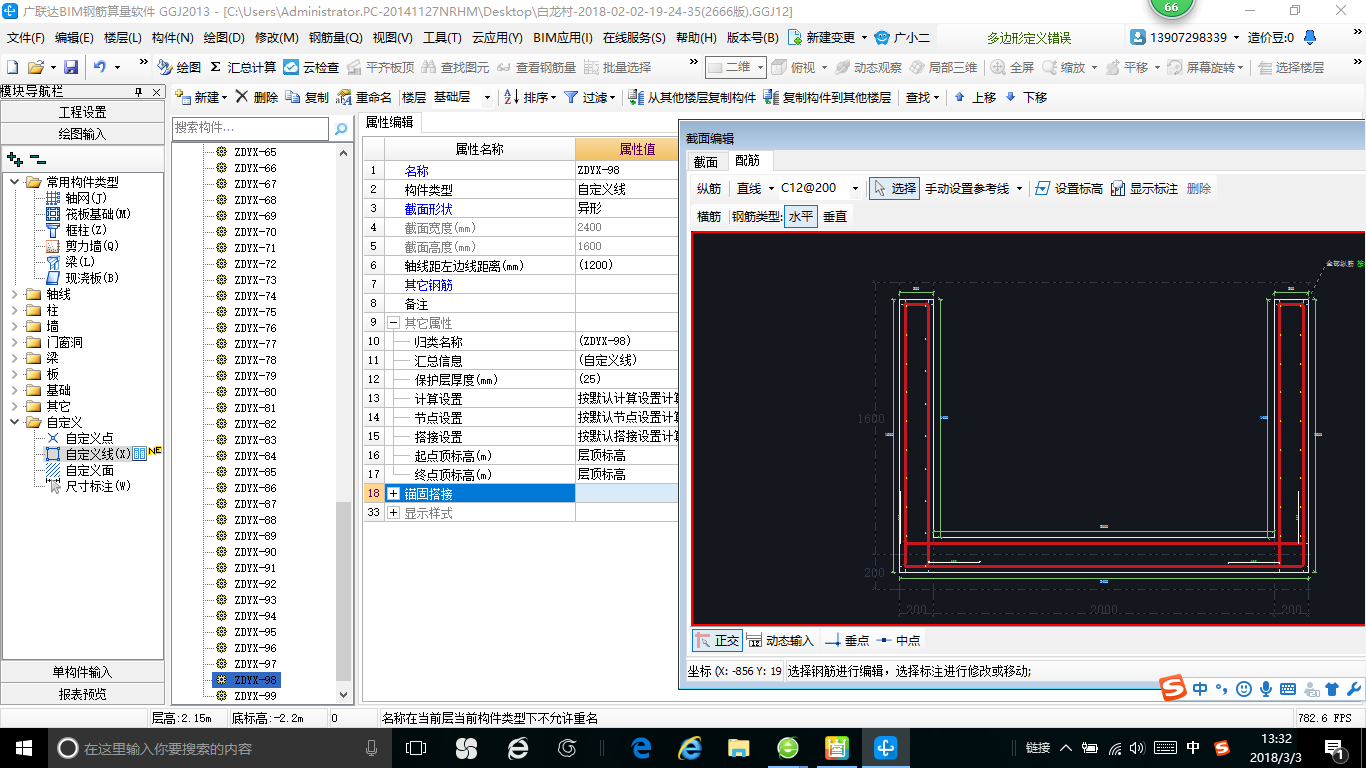This screenshot has width=1366, height=768.
Task: Open Windows Start menu
Action: [23, 747]
